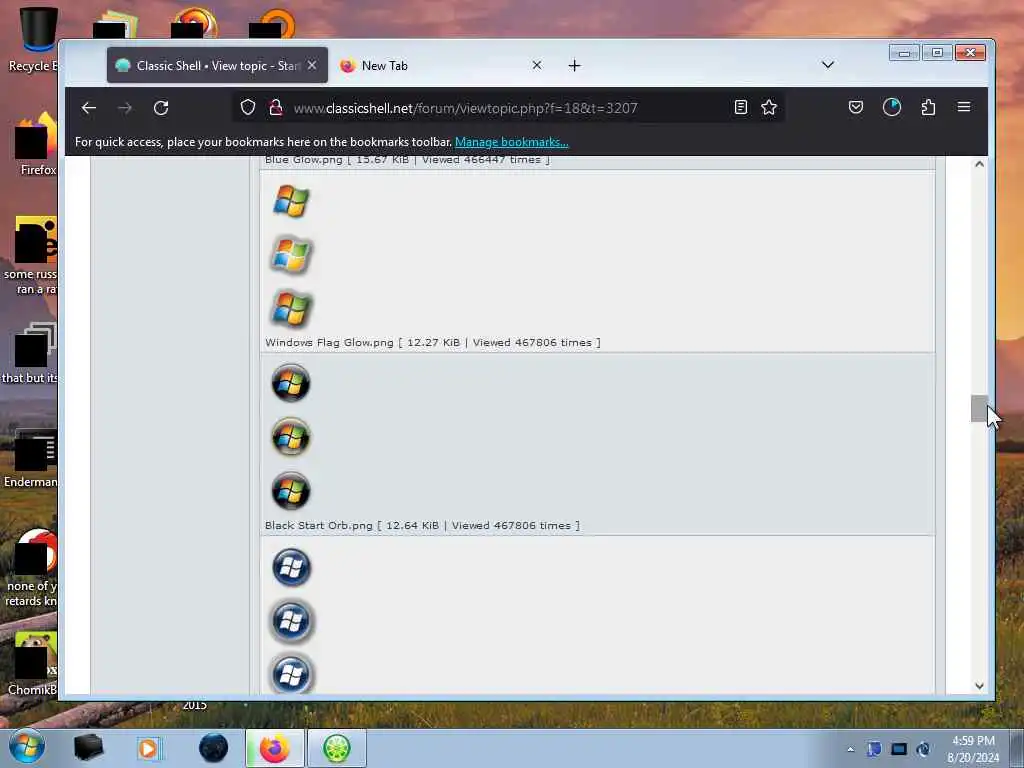
Task: Close the Classic Shell tab
Action: click(x=312, y=65)
